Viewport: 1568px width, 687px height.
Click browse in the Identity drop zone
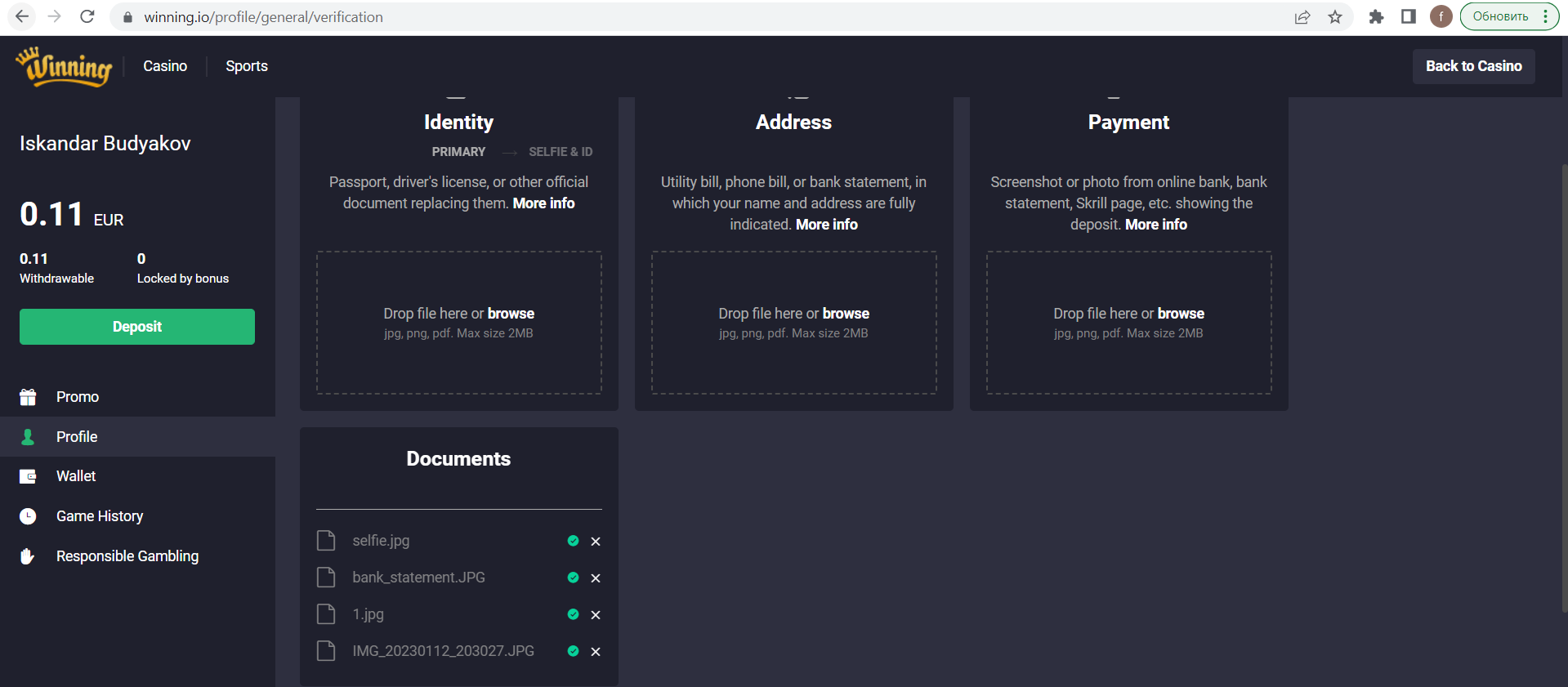511,314
